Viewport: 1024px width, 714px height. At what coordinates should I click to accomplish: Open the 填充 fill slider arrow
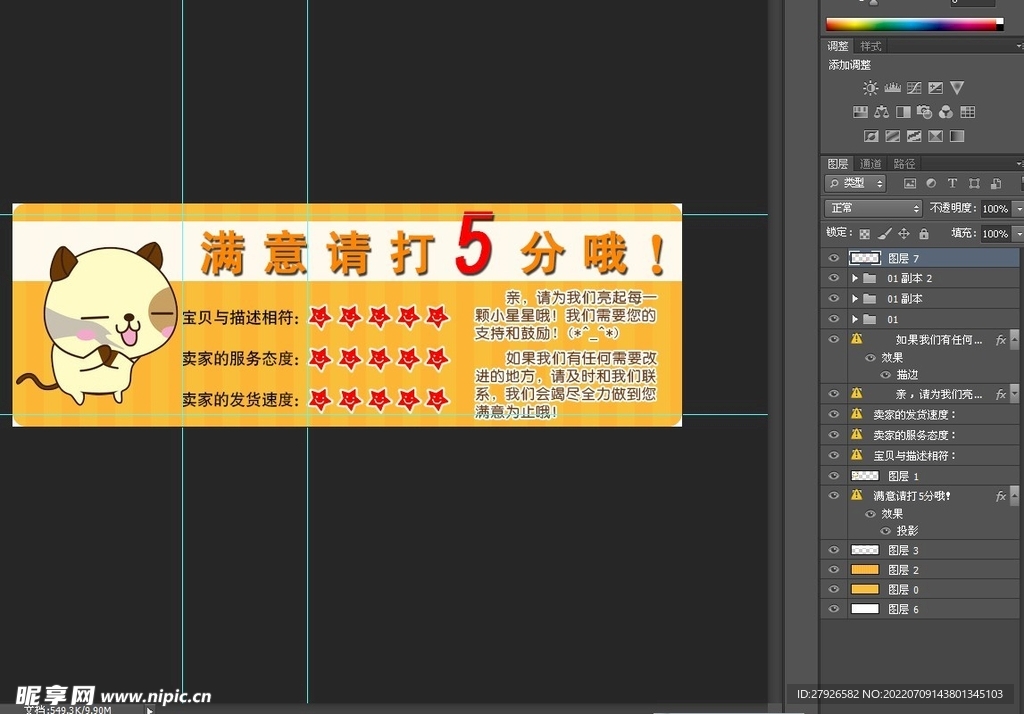point(1018,234)
